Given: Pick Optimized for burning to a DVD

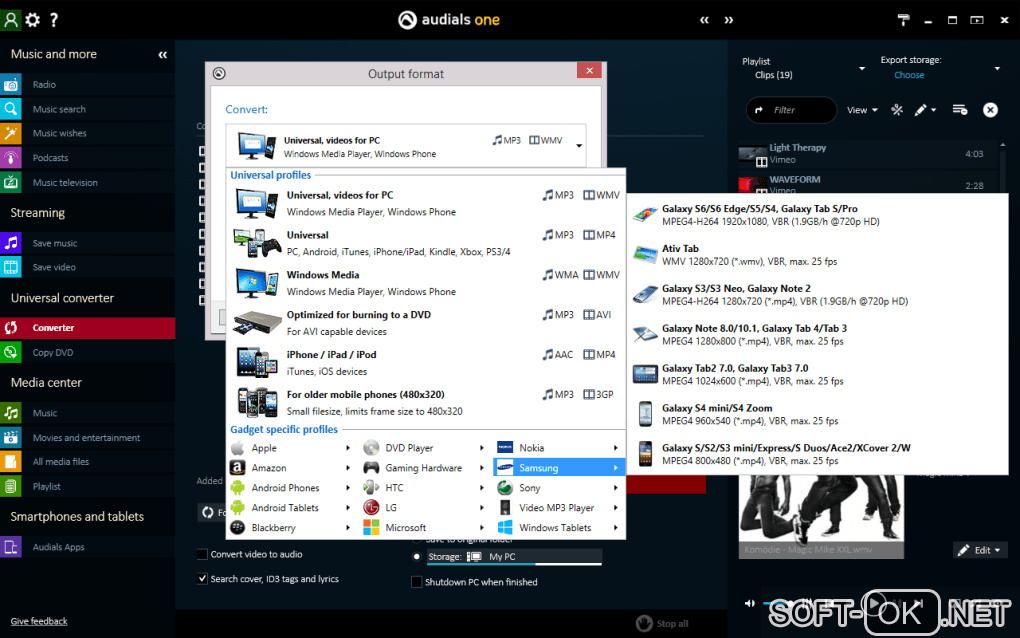Looking at the screenshot, I should click(426, 323).
